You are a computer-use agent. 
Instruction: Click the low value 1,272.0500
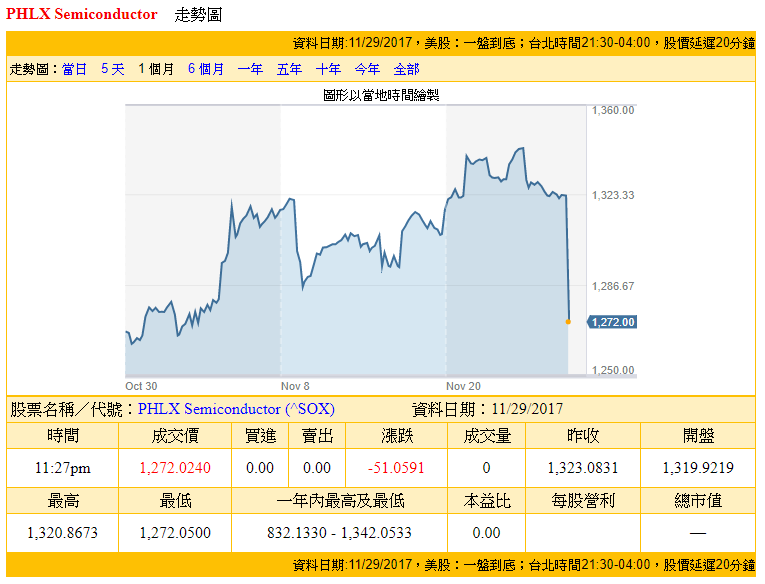click(x=175, y=533)
